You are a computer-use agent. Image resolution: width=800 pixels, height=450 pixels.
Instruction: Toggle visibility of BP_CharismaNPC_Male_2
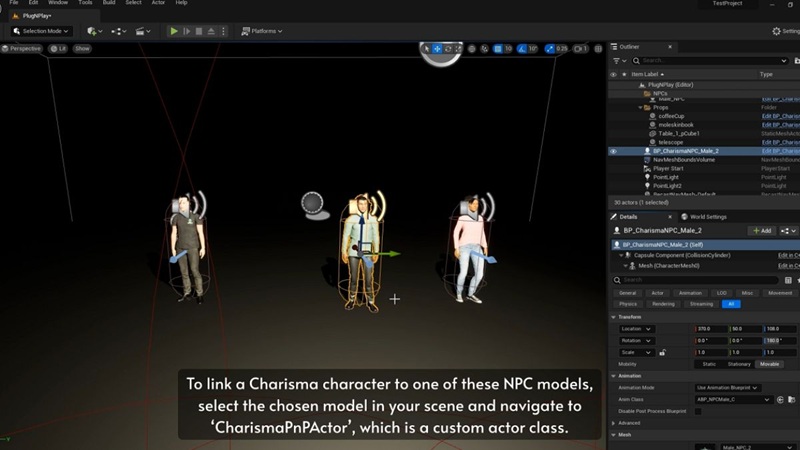[x=614, y=151]
